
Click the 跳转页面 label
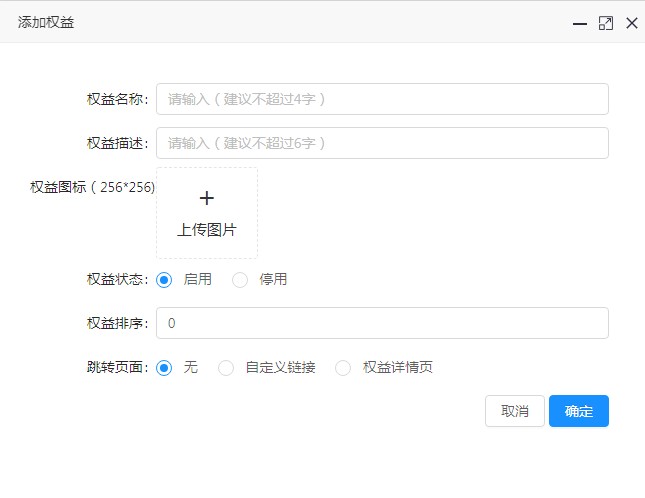(x=117, y=367)
